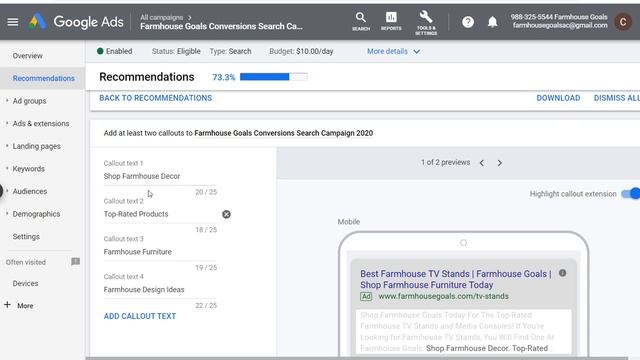Open the notifications bell
This screenshot has width=640, height=360.
(x=493, y=22)
